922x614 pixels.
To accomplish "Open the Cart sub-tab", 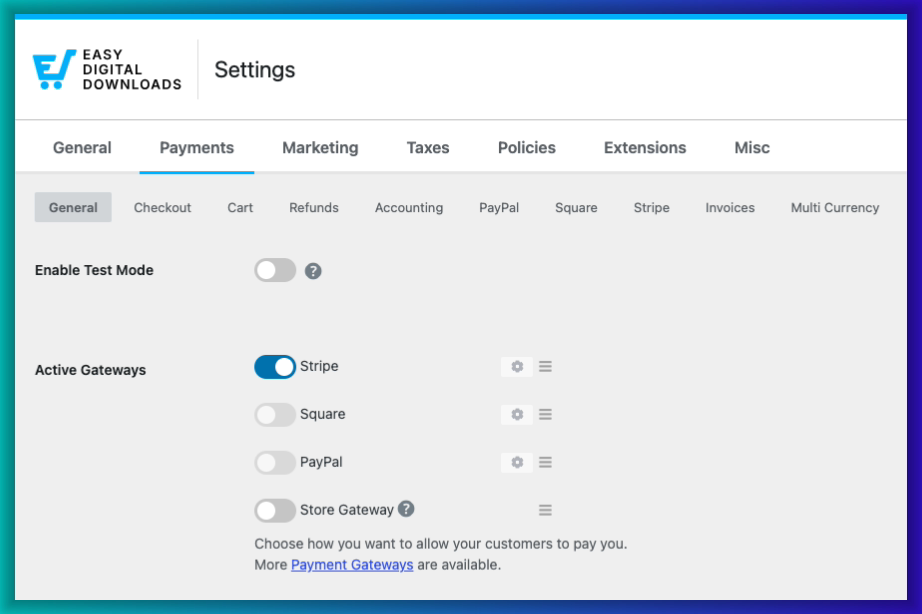I will pyautogui.click(x=240, y=207).
